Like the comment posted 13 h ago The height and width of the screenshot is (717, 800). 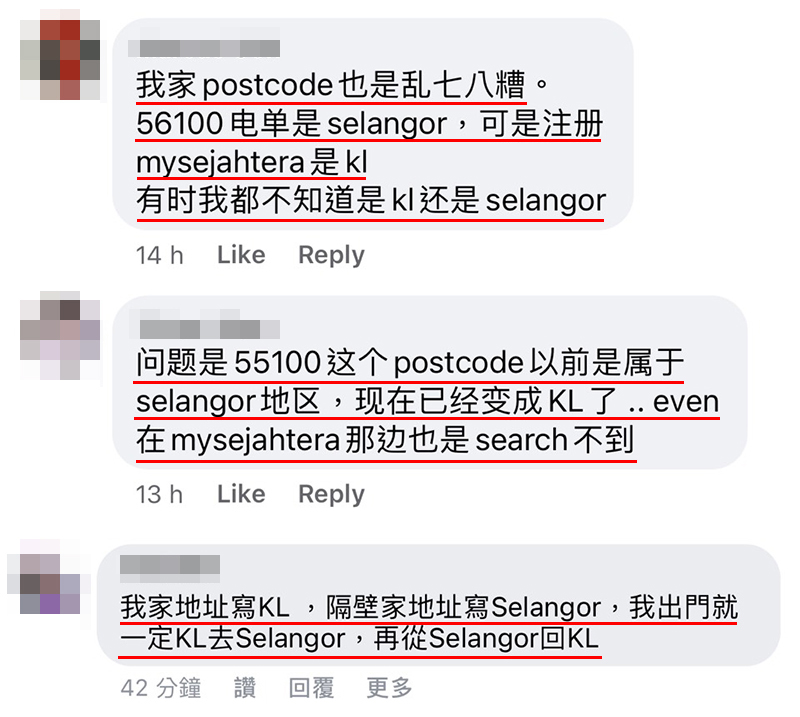(x=241, y=494)
